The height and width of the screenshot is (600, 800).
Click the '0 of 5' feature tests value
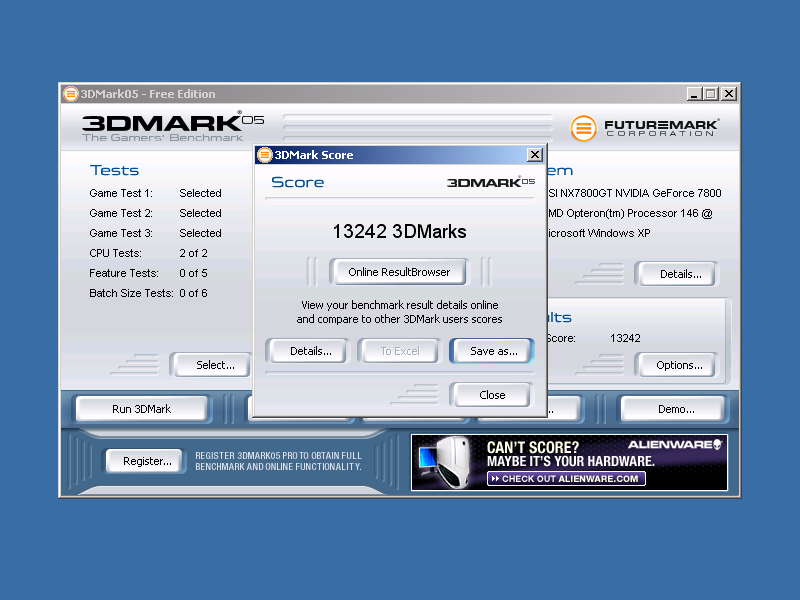pos(193,273)
